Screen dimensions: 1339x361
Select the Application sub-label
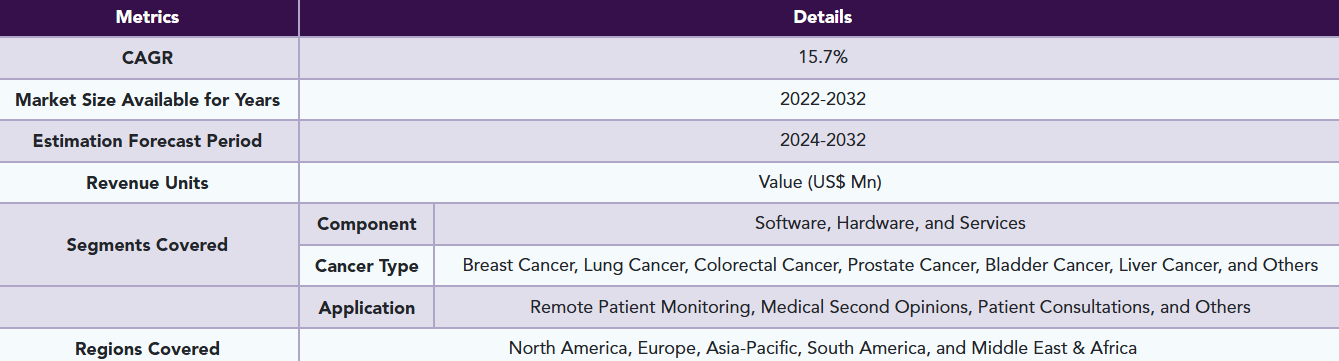tap(366, 308)
